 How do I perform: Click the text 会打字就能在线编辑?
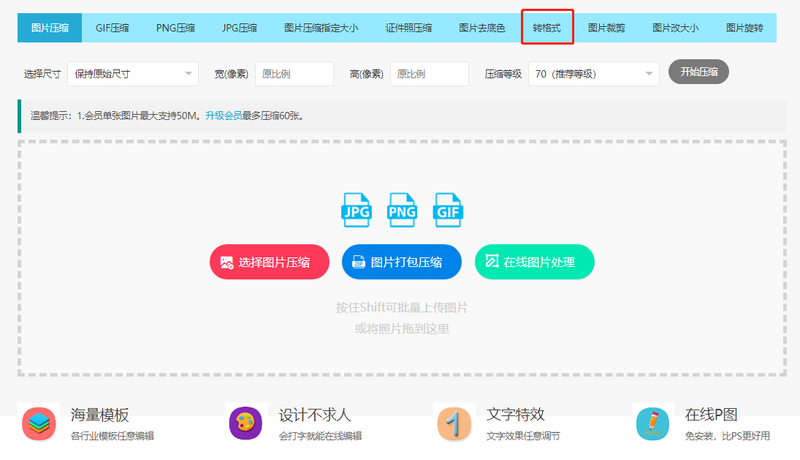point(320,436)
